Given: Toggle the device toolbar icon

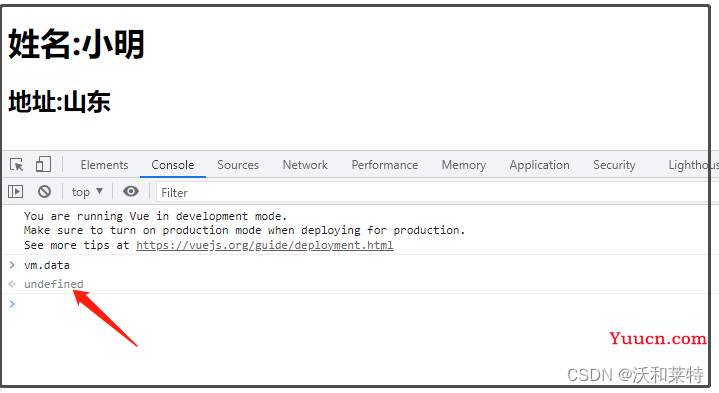Looking at the screenshot, I should tap(43, 164).
